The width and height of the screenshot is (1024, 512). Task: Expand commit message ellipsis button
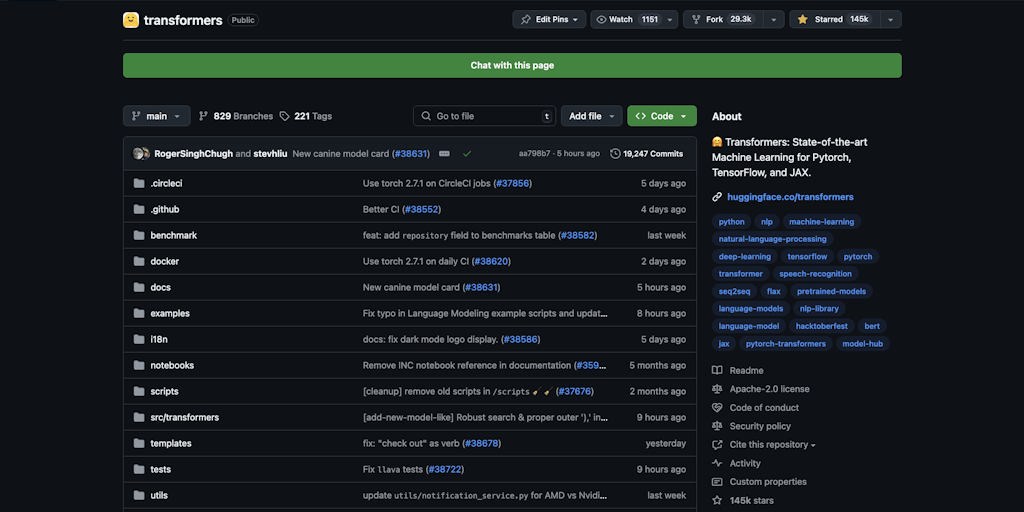point(445,154)
